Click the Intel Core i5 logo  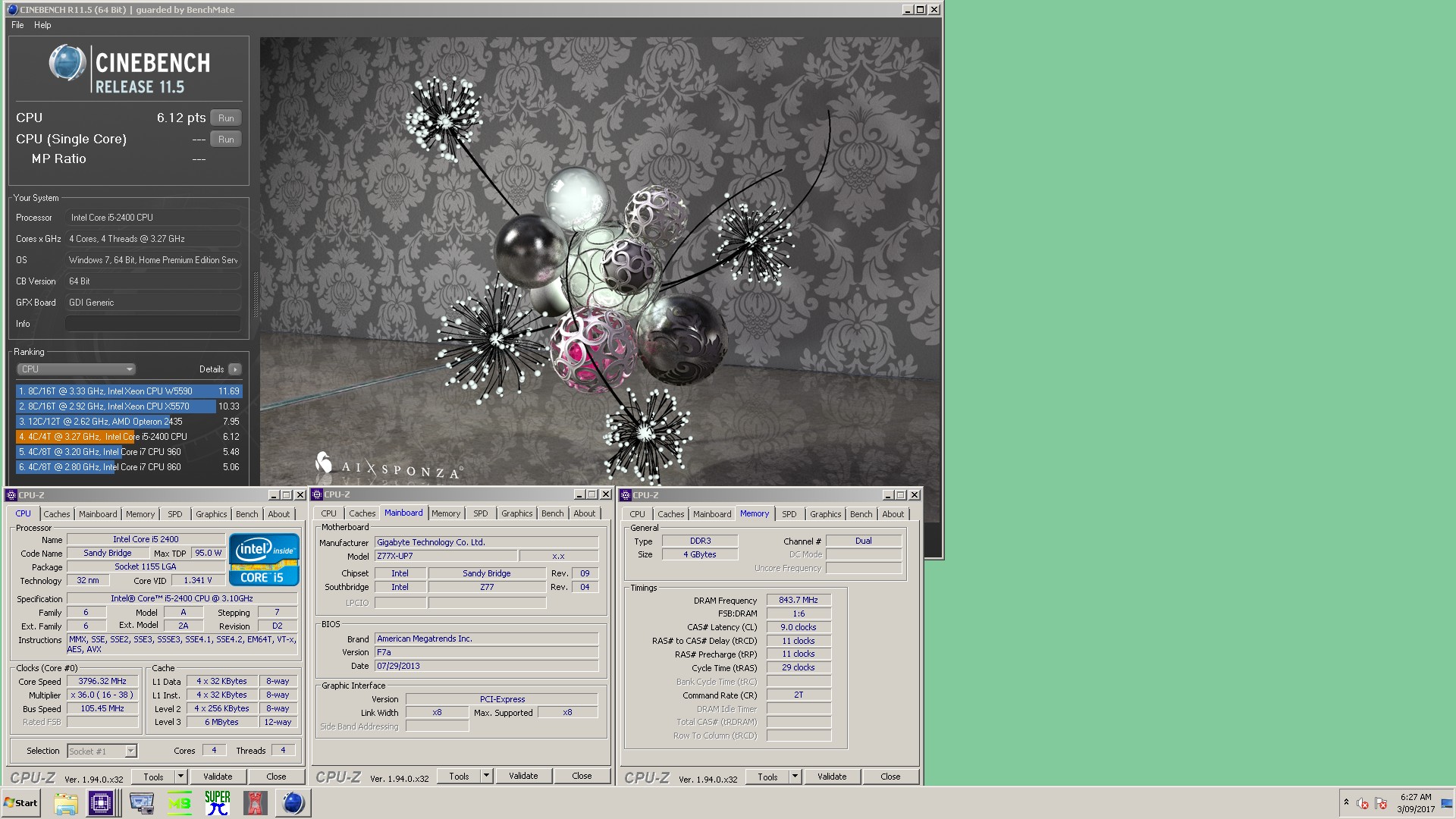264,560
